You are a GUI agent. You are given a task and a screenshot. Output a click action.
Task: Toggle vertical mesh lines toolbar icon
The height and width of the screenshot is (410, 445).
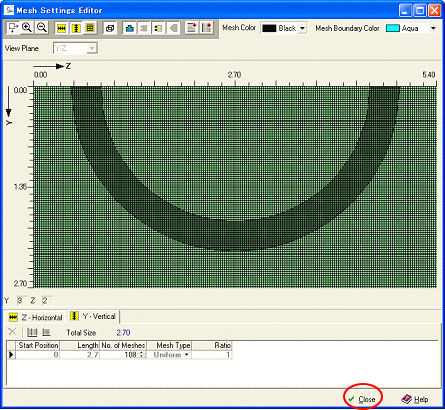click(x=76, y=28)
